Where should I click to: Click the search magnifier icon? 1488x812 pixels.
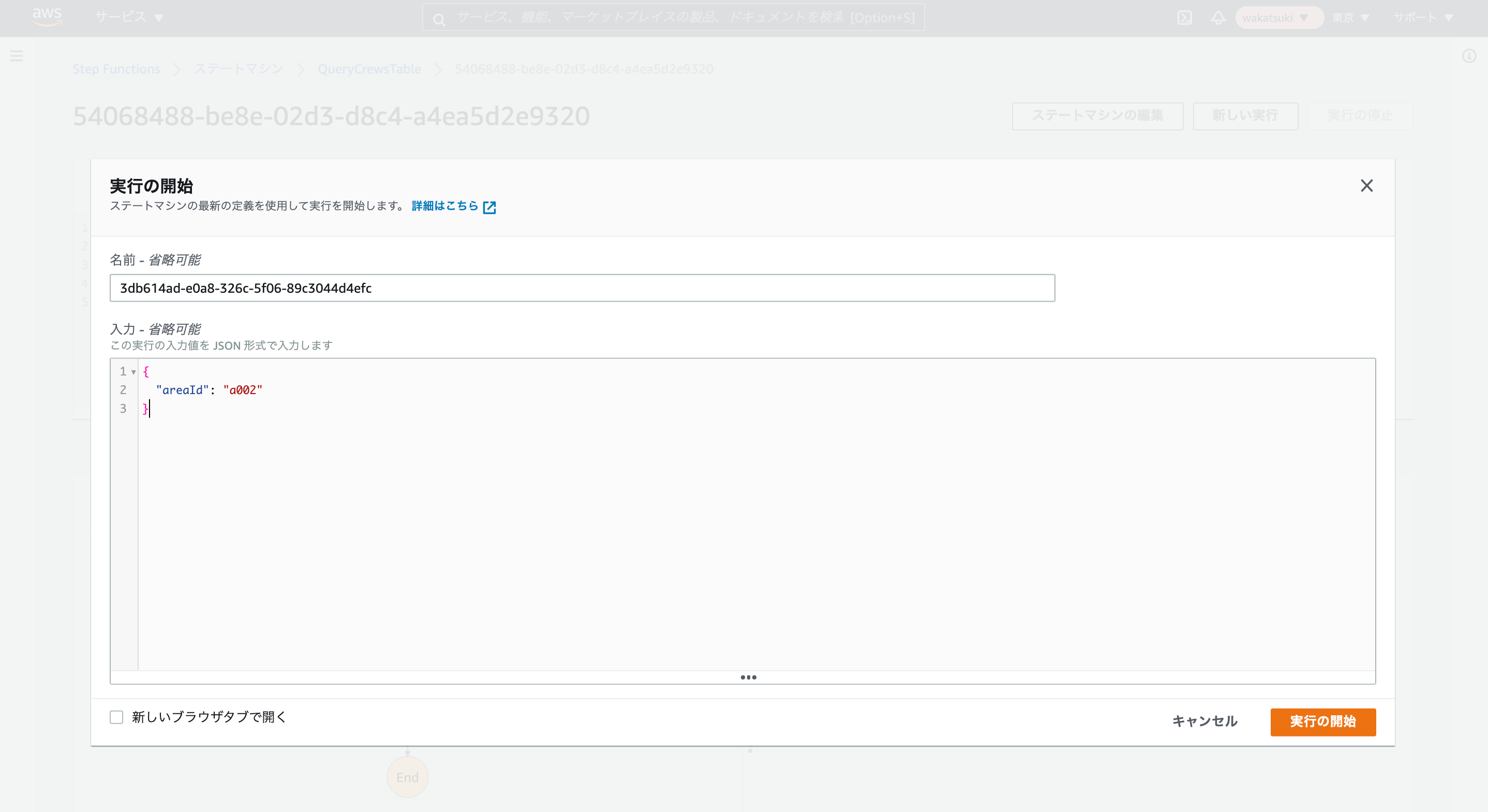click(439, 20)
